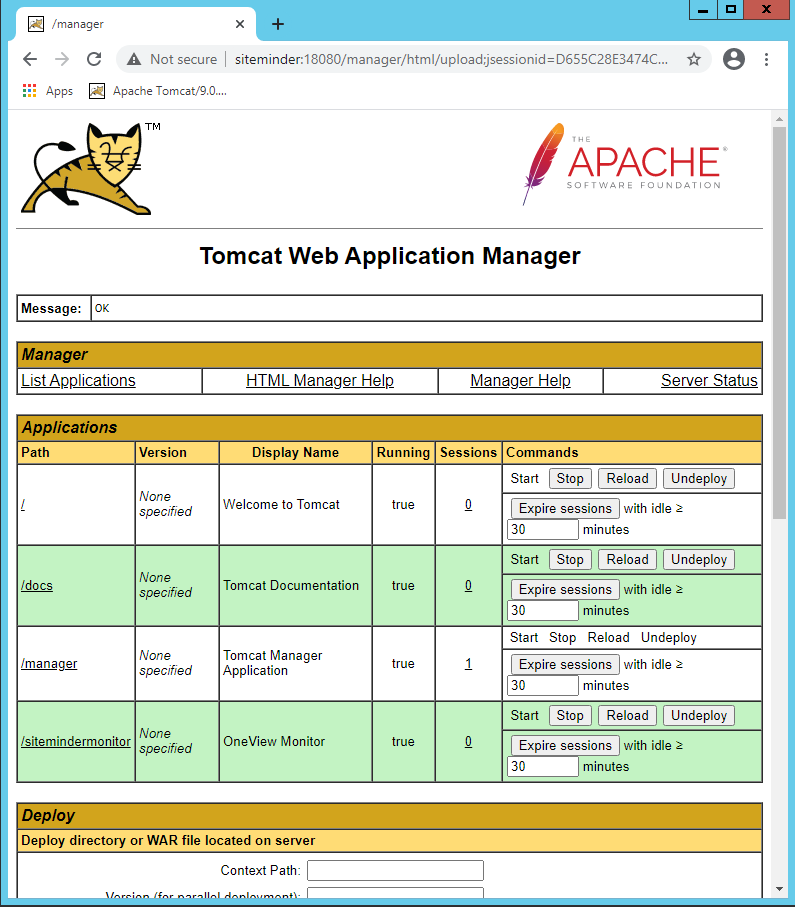This screenshot has width=795, height=907.
Task: Select the /manager browser tab
Action: [136, 24]
